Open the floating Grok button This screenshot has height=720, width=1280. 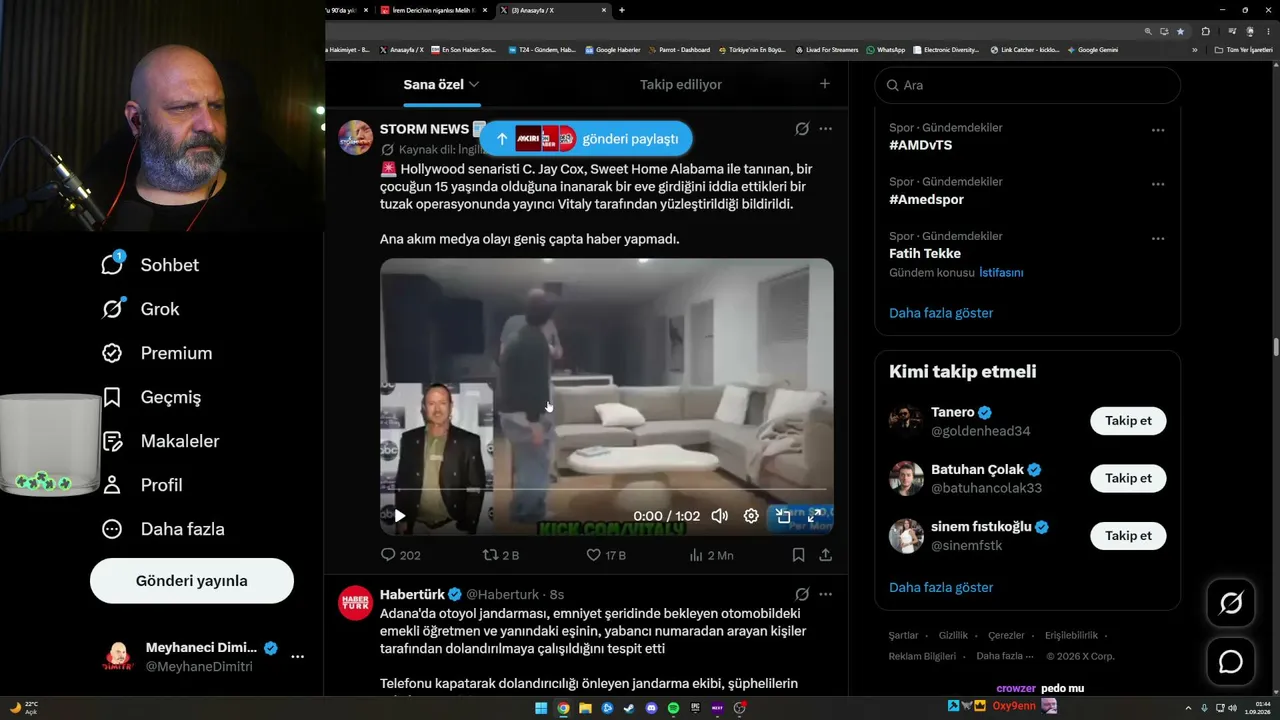[x=1230, y=603]
